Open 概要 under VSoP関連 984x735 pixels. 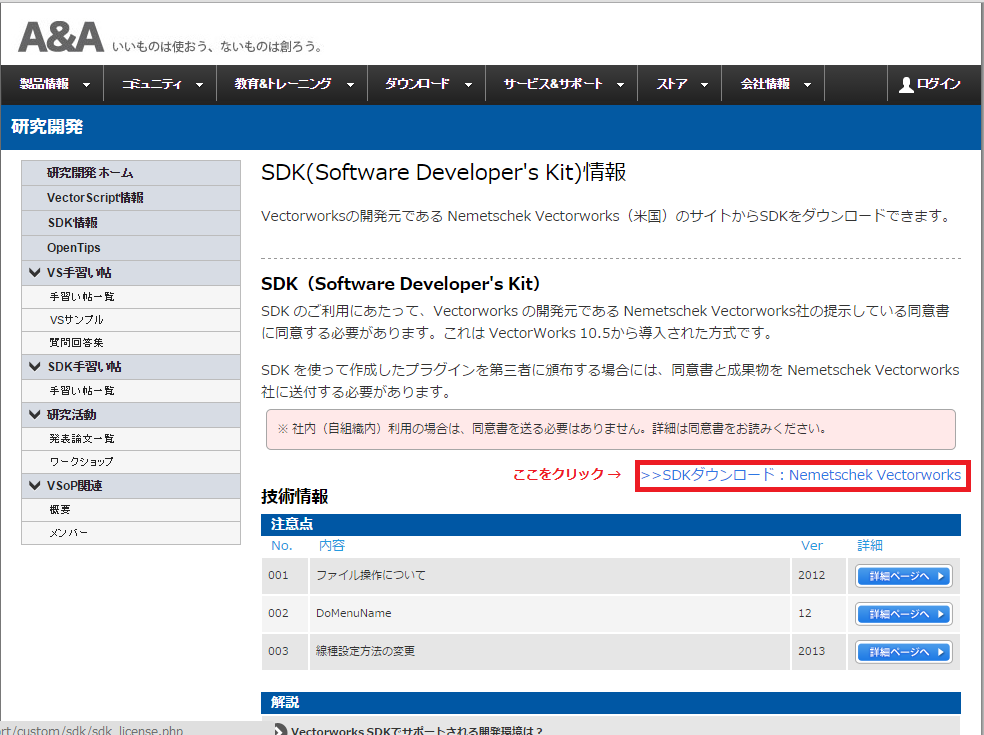pyautogui.click(x=131, y=510)
